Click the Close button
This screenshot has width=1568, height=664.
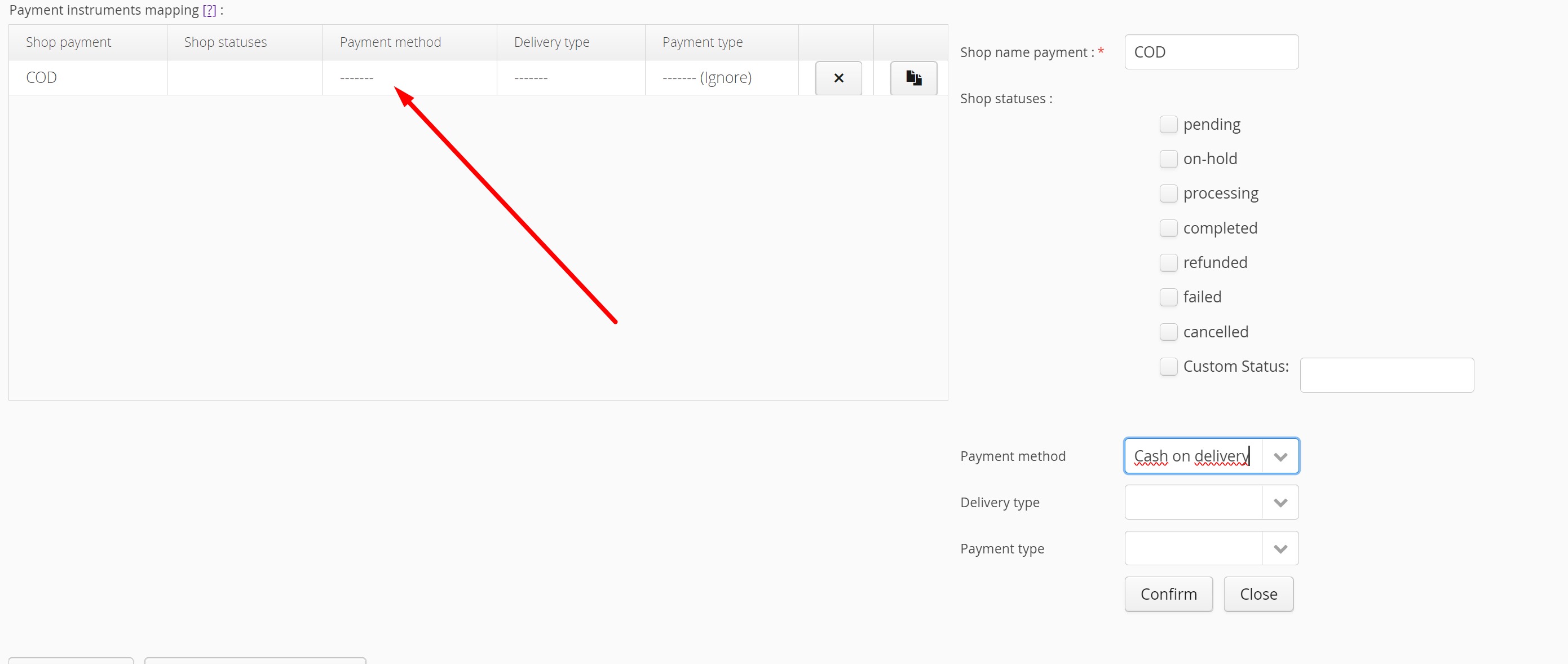(1258, 594)
